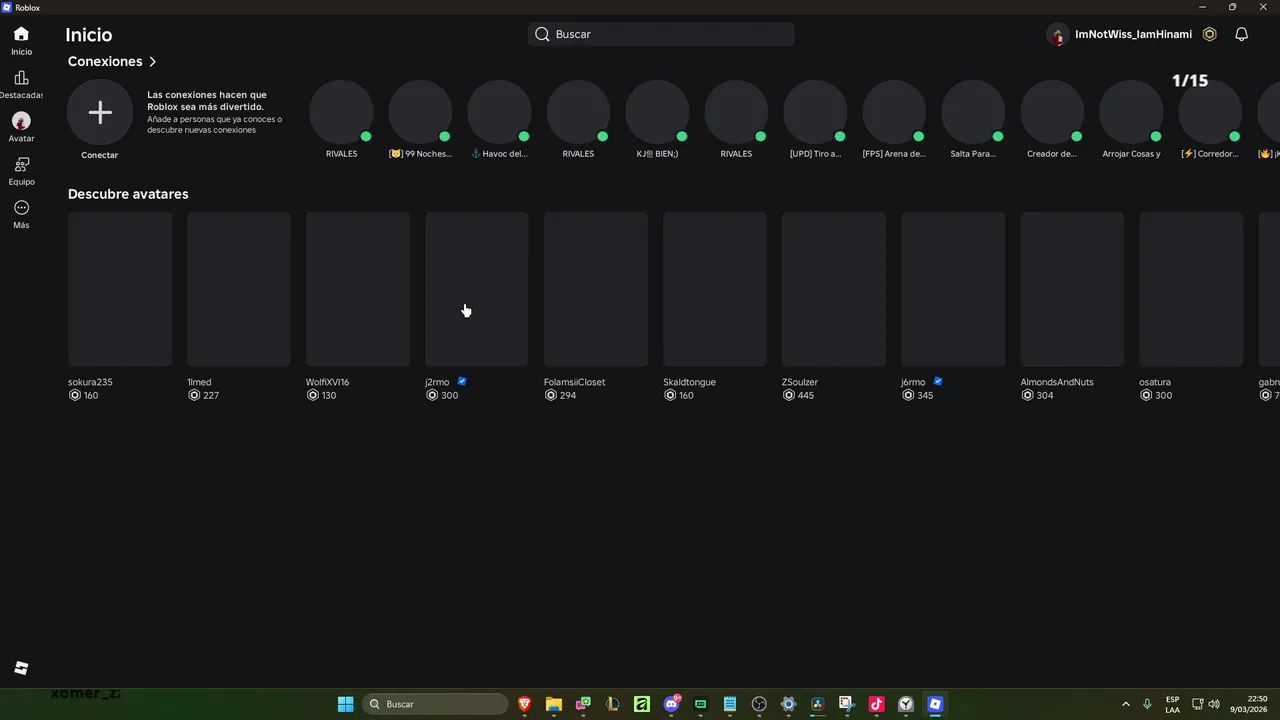Open osatura's avatar thumbnail
This screenshot has width=1280, height=720.
(x=1191, y=289)
